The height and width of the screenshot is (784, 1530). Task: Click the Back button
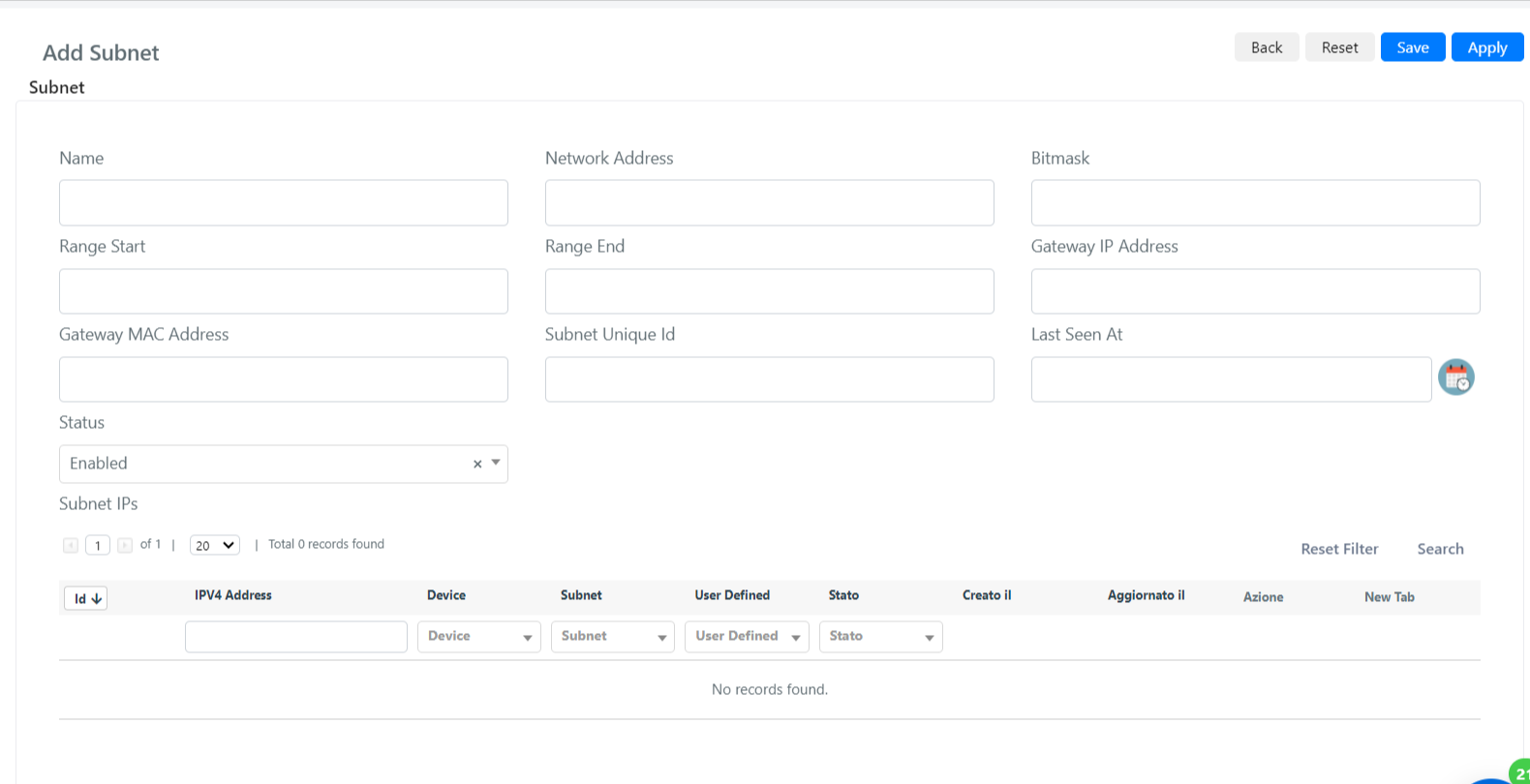1267,47
